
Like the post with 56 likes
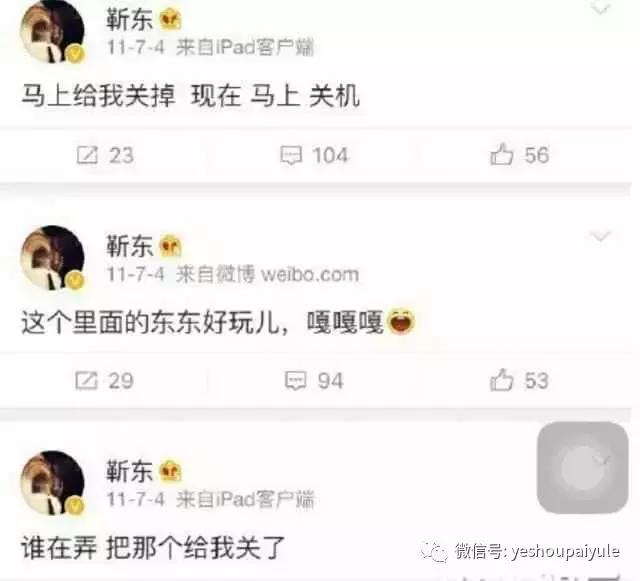[520, 155]
